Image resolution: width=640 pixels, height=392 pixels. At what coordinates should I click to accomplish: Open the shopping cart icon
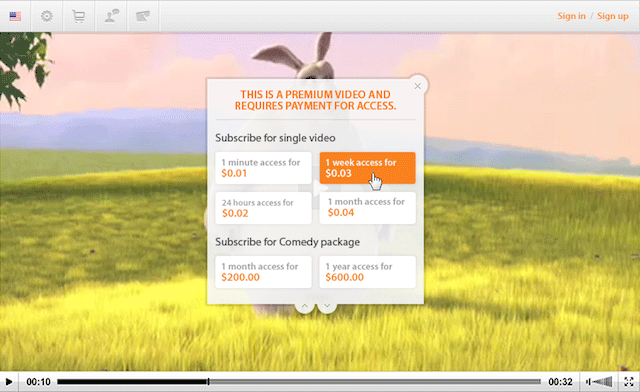[78, 16]
